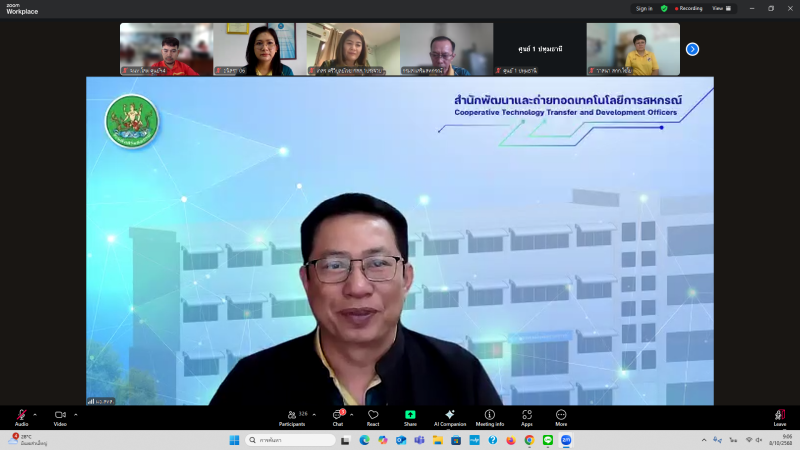Screen dimensions: 800x450
Task: Leave the meeting
Action: pos(780,416)
